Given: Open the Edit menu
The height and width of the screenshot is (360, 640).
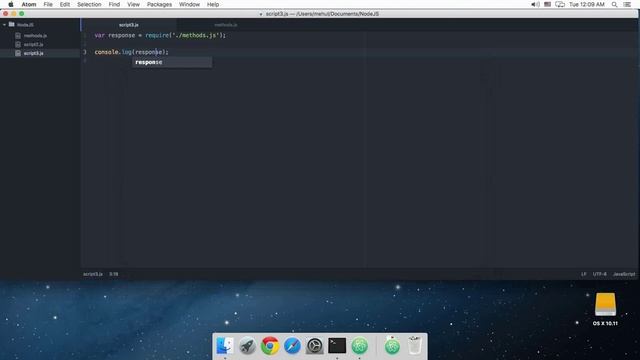Looking at the screenshot, I should pyautogui.click(x=64, y=4).
